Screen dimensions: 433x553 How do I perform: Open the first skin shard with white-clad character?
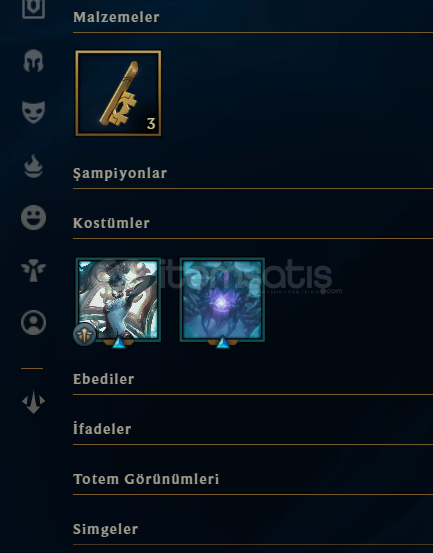[118, 300]
